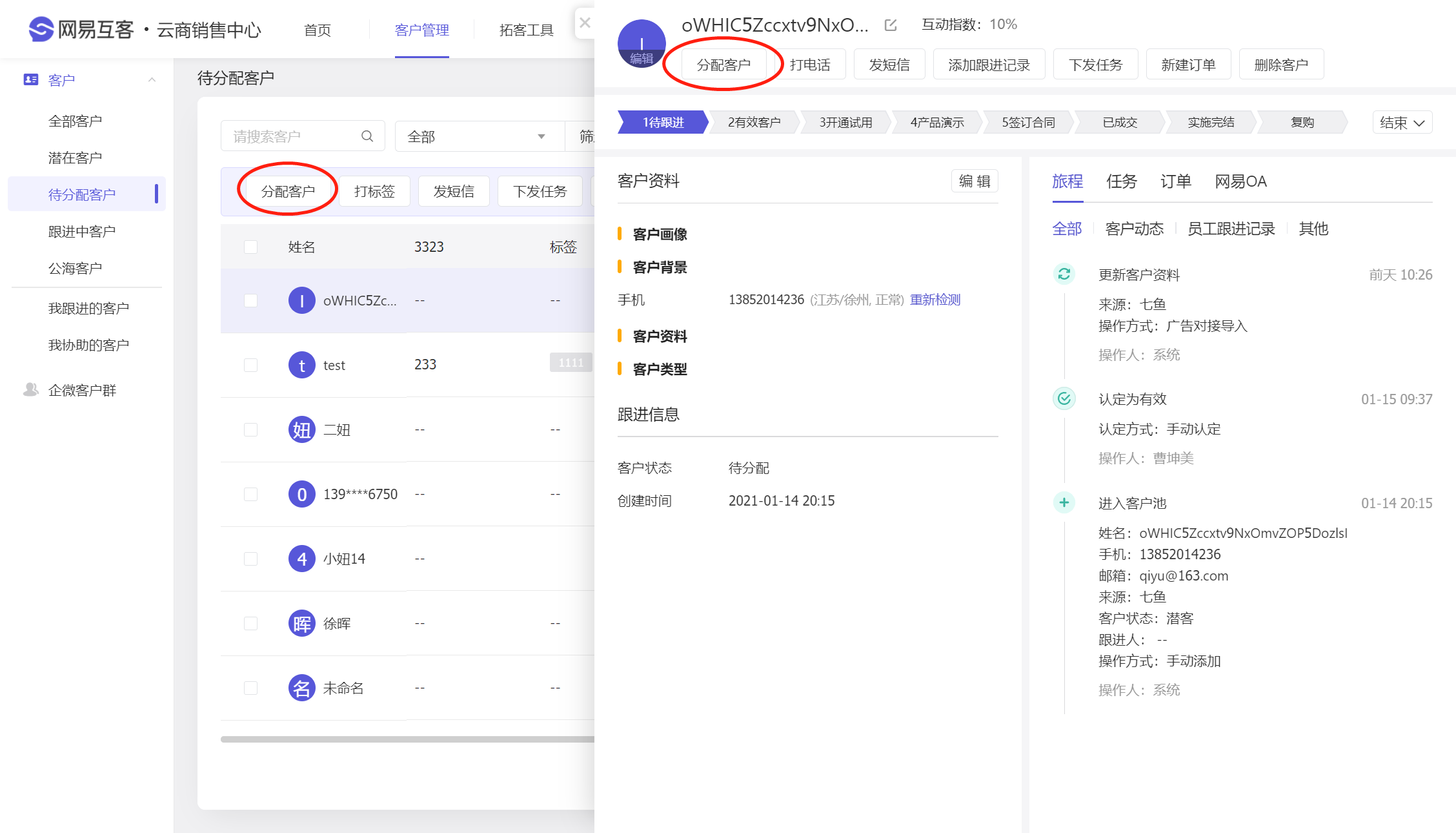The image size is (1456, 833).
Task: Click 分配客户 button in detail drawer
Action: [x=723, y=65]
